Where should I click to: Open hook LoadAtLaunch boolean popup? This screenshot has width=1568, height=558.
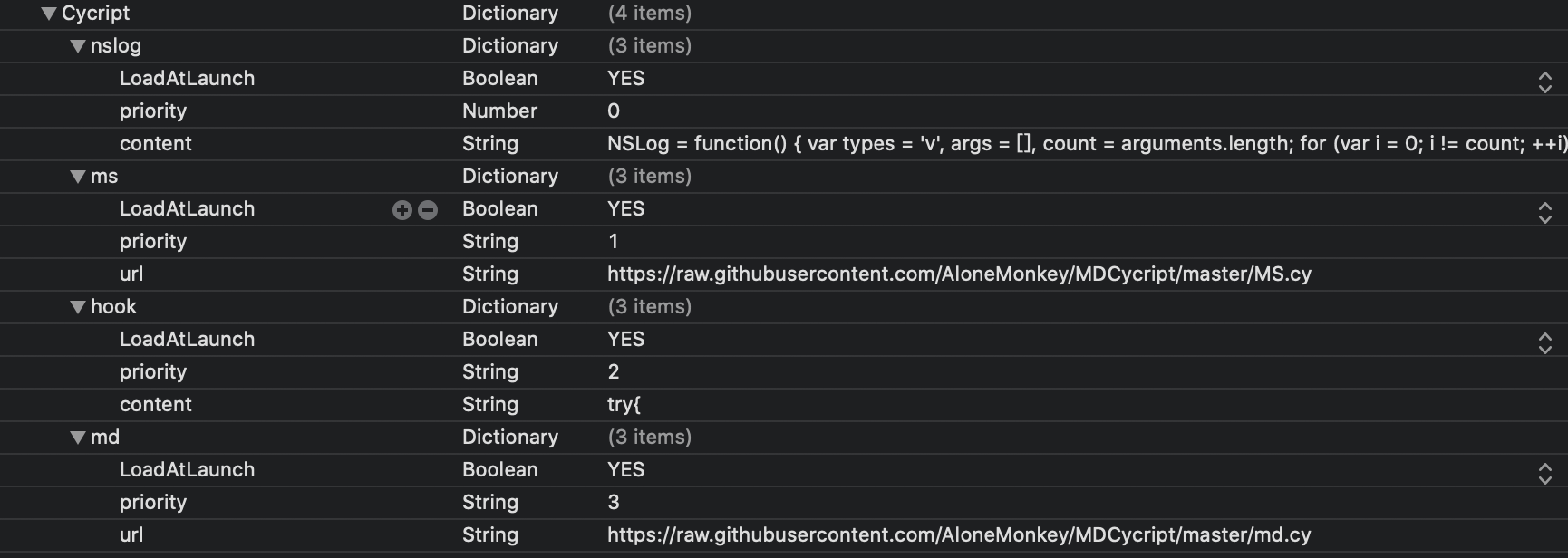(x=1545, y=342)
